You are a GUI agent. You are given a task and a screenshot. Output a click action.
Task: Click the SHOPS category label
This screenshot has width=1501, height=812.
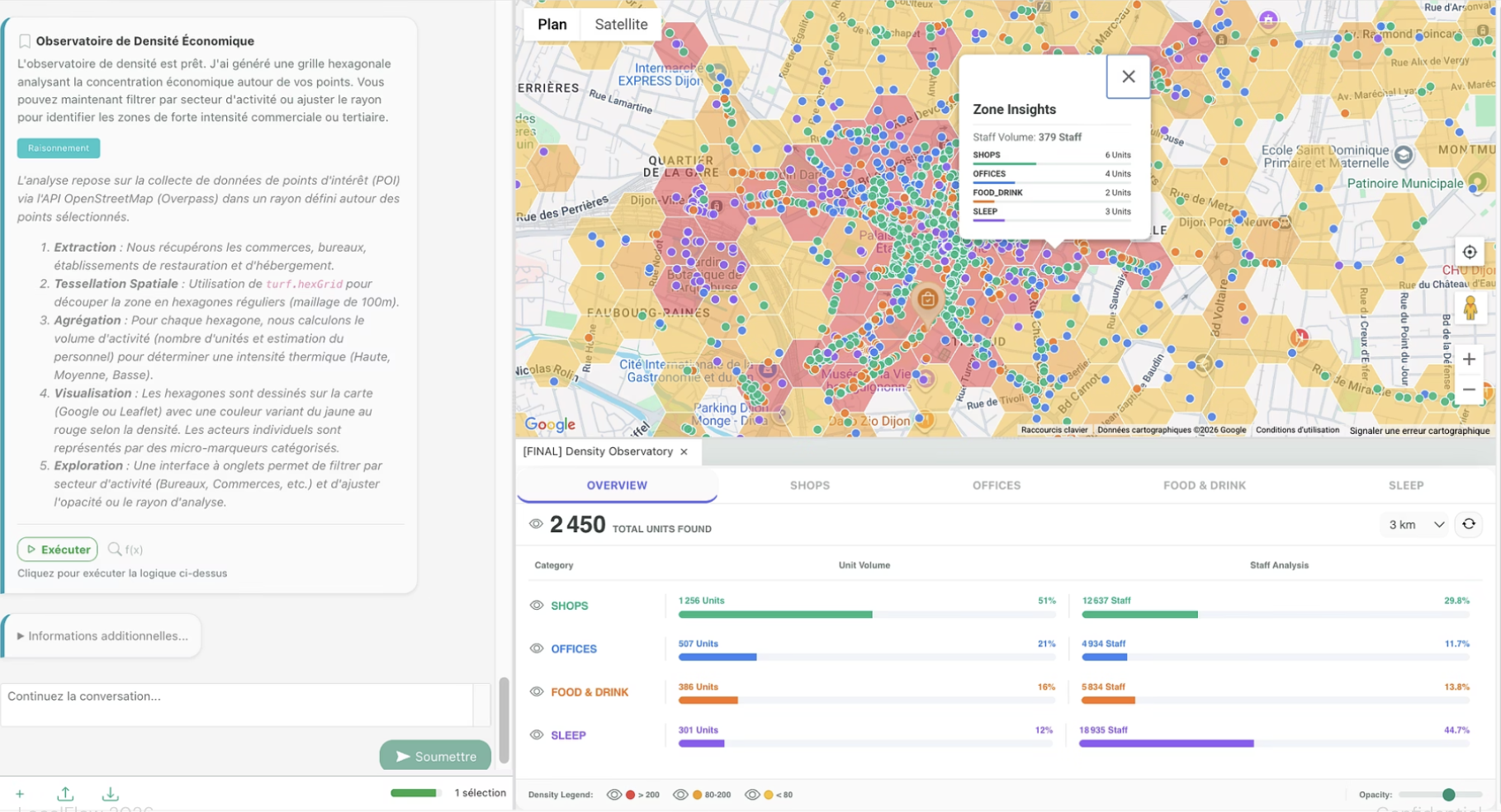click(x=569, y=606)
